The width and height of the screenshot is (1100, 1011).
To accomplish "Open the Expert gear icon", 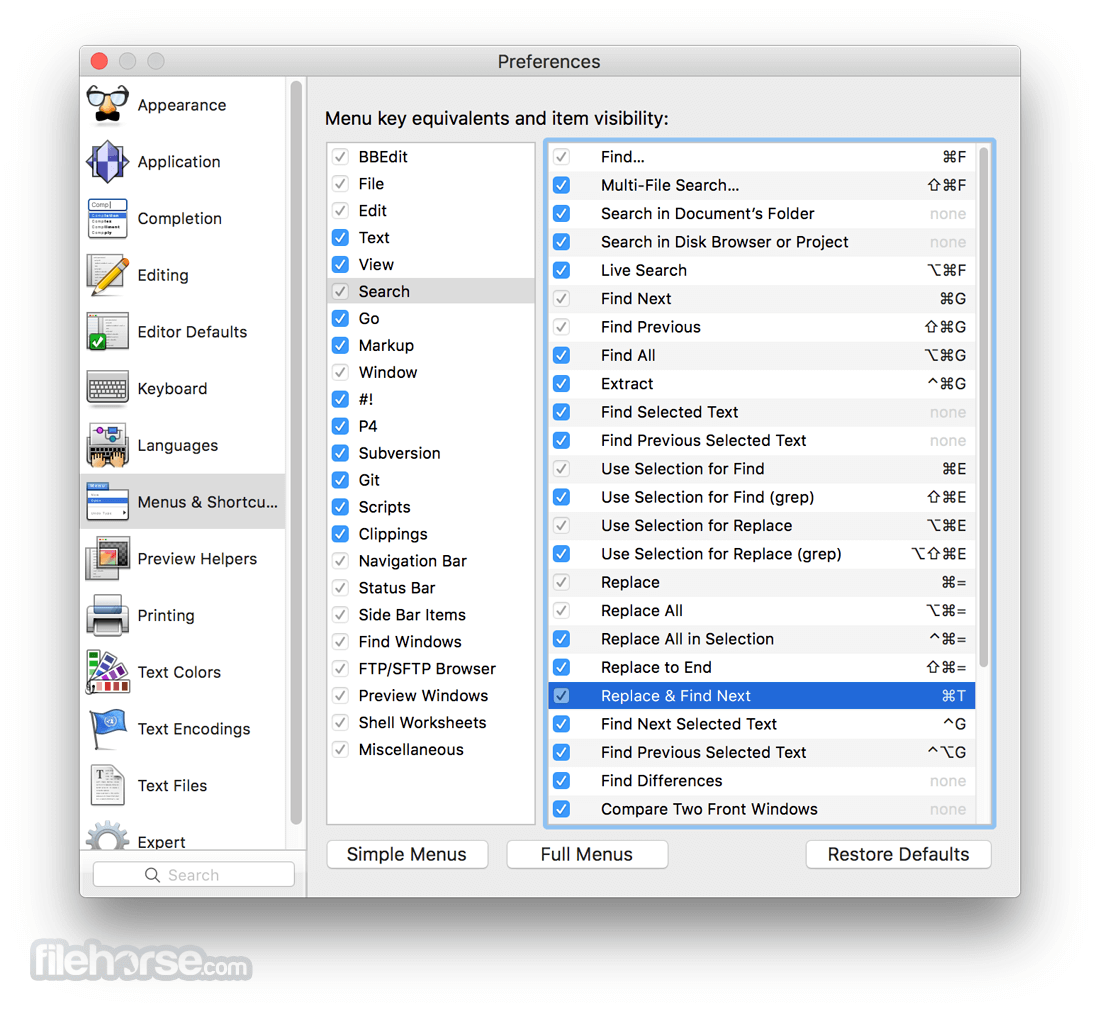I will [107, 836].
